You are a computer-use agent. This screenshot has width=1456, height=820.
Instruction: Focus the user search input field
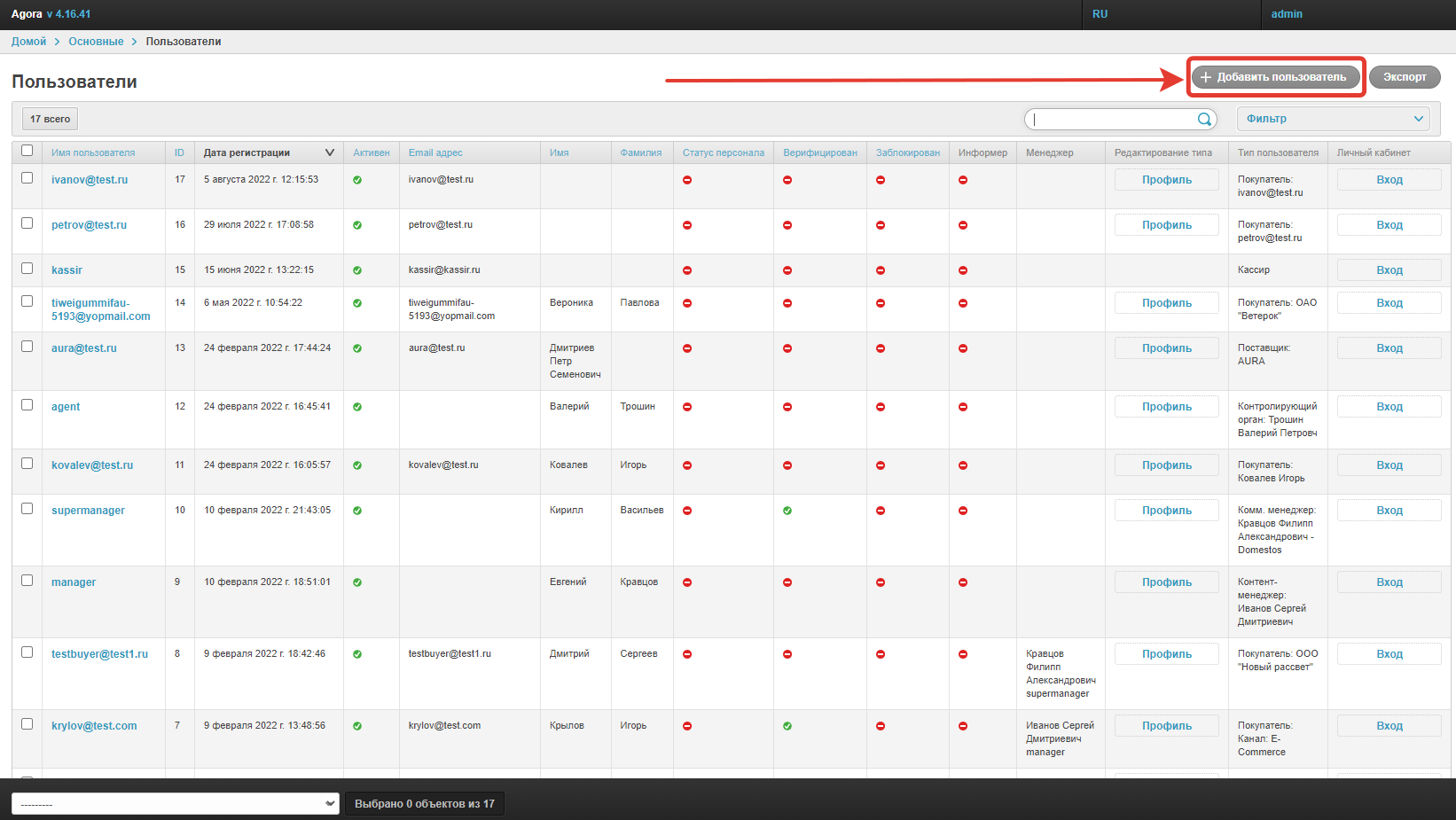tap(1113, 119)
